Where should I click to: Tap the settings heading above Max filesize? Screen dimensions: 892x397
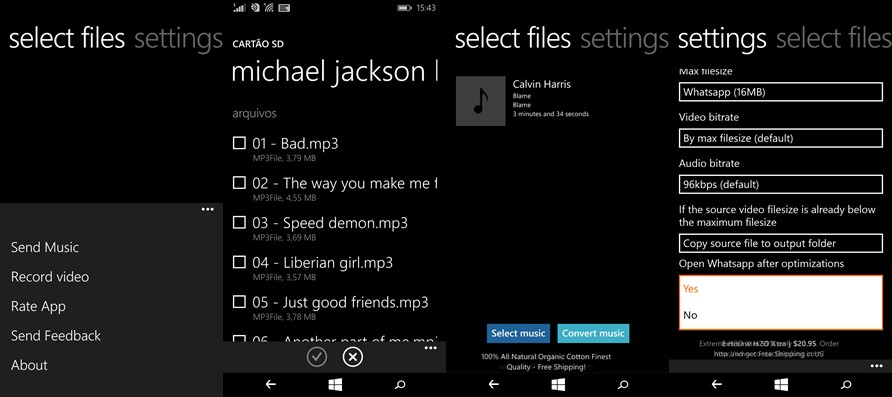point(722,39)
